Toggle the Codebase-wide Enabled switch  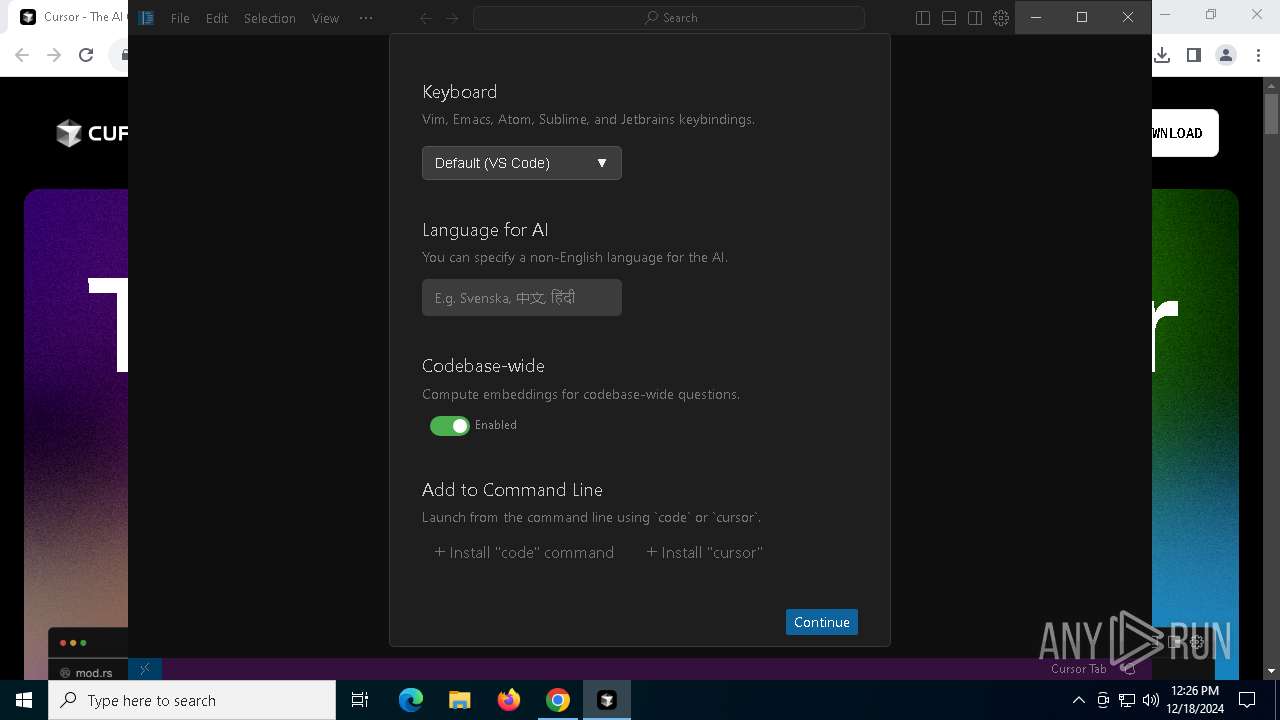(449, 425)
